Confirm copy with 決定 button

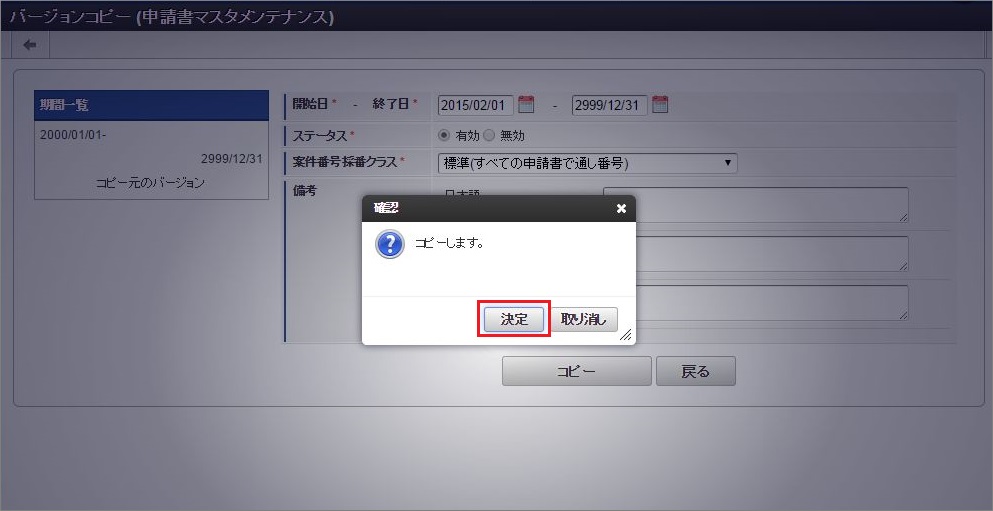point(514,319)
